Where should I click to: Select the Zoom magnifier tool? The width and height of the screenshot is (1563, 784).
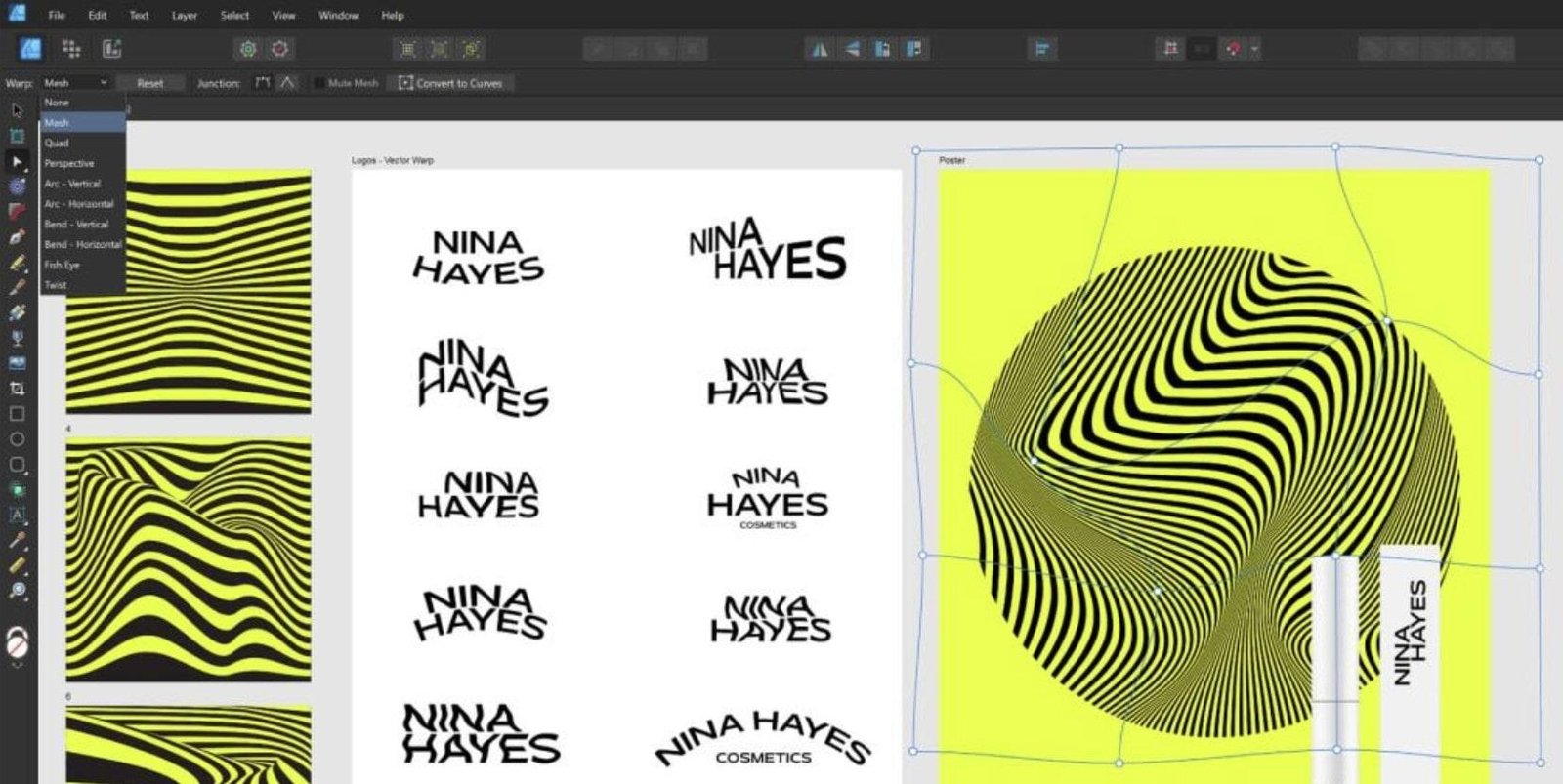pyautogui.click(x=17, y=591)
